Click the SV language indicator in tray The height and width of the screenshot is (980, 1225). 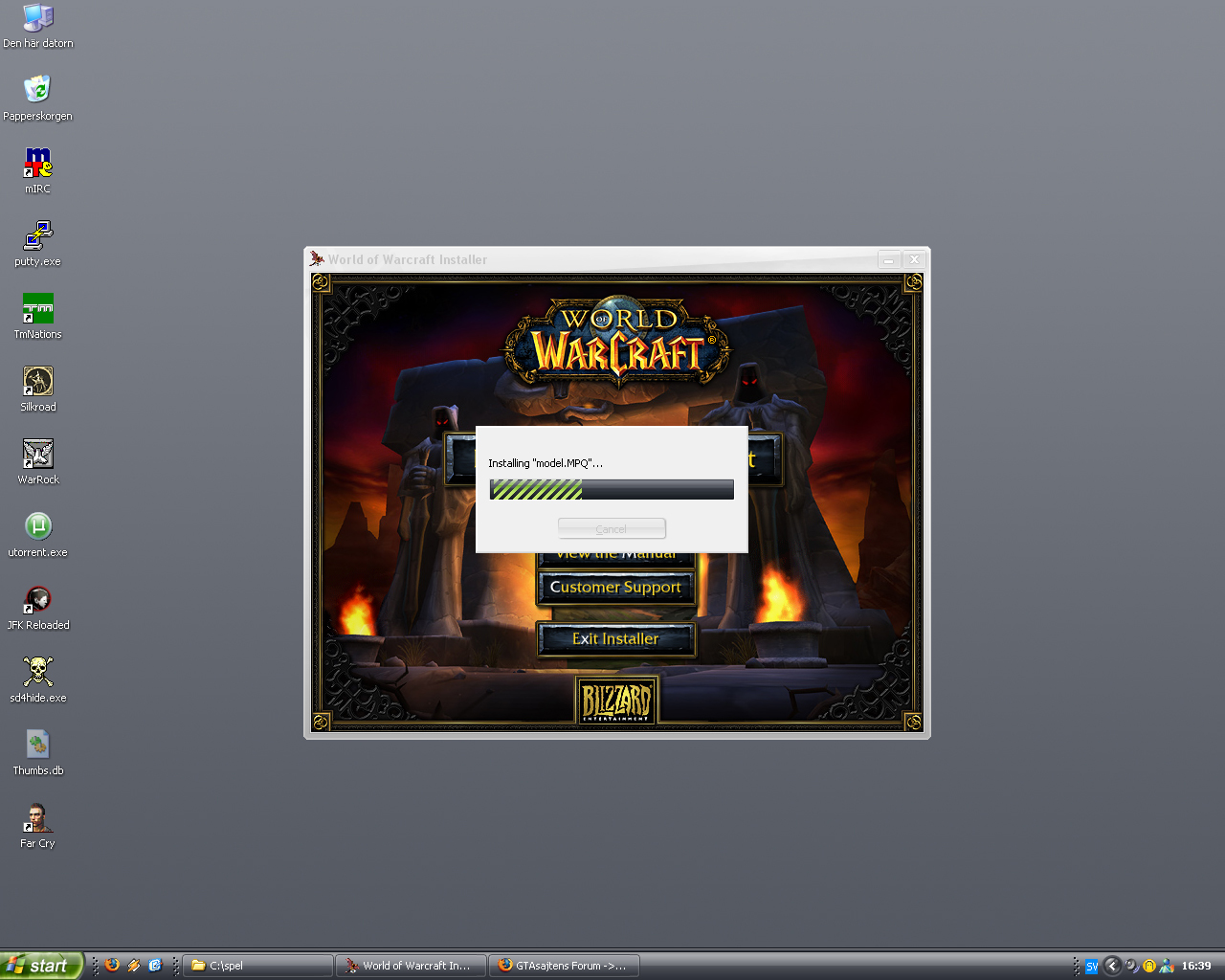pos(1092,966)
